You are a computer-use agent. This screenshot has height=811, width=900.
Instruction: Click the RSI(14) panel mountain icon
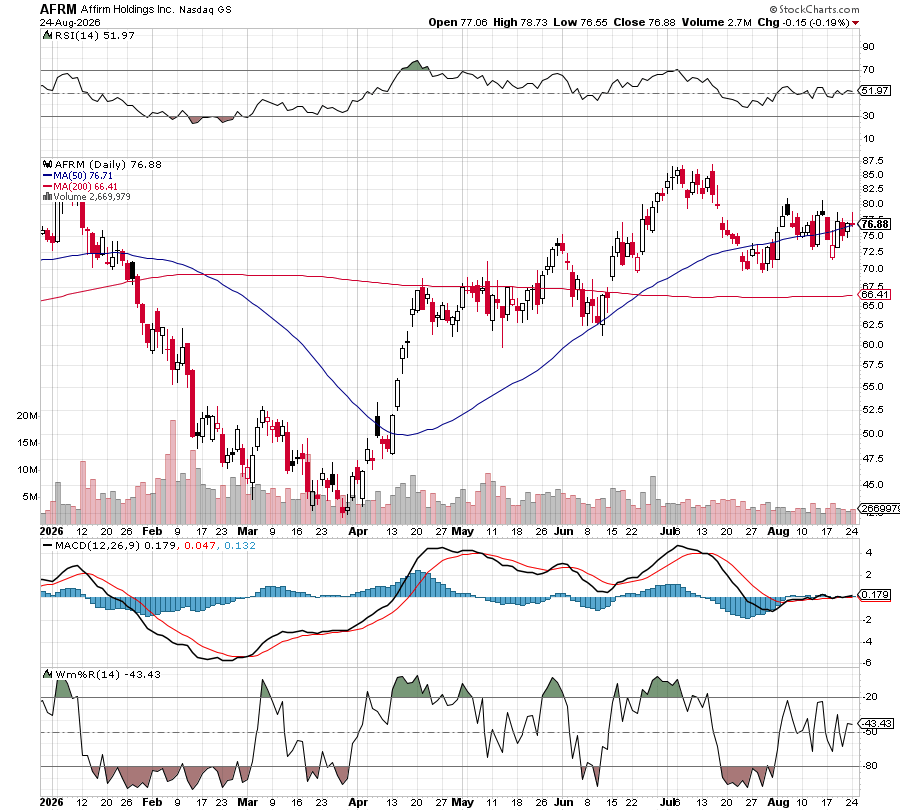48,36
